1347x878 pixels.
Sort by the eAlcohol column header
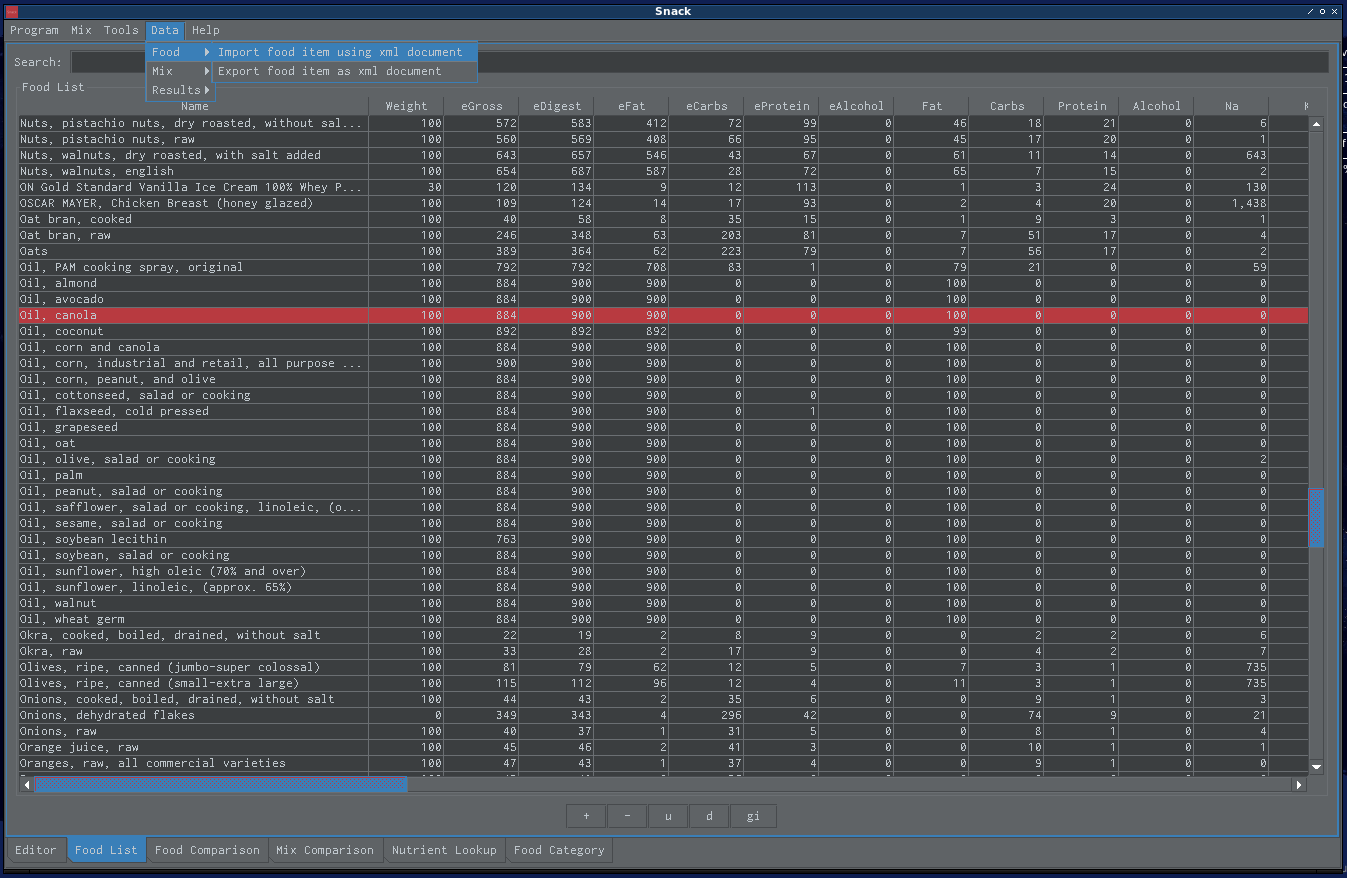tap(857, 106)
